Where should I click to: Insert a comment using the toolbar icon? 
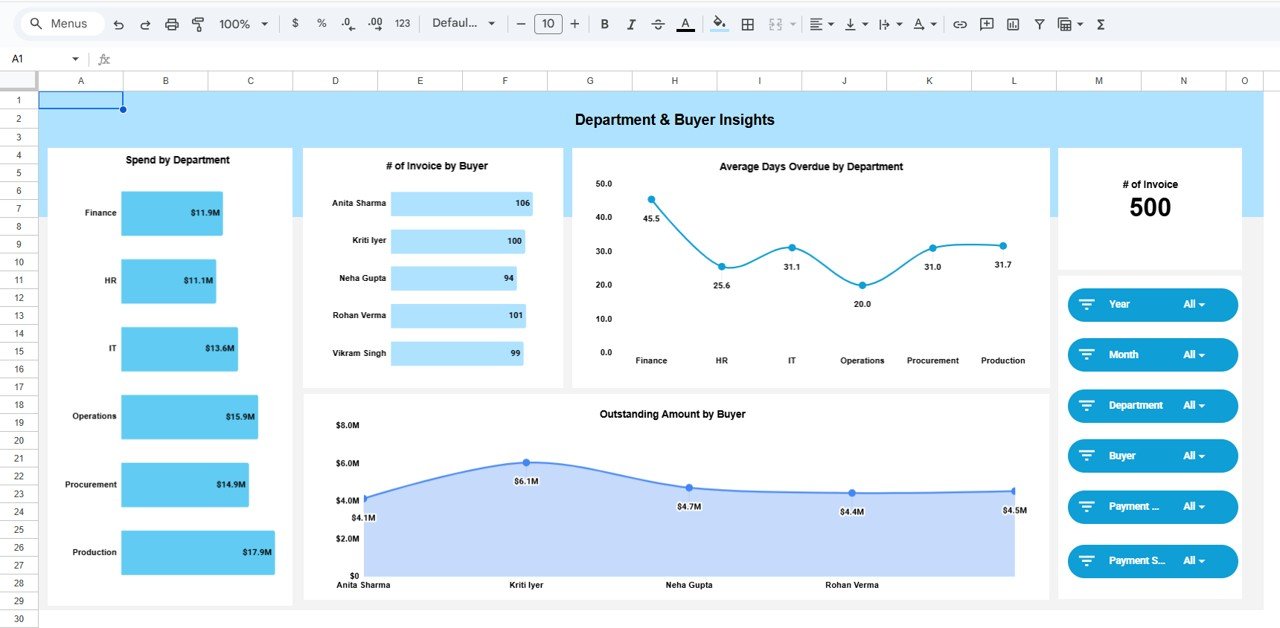point(986,23)
